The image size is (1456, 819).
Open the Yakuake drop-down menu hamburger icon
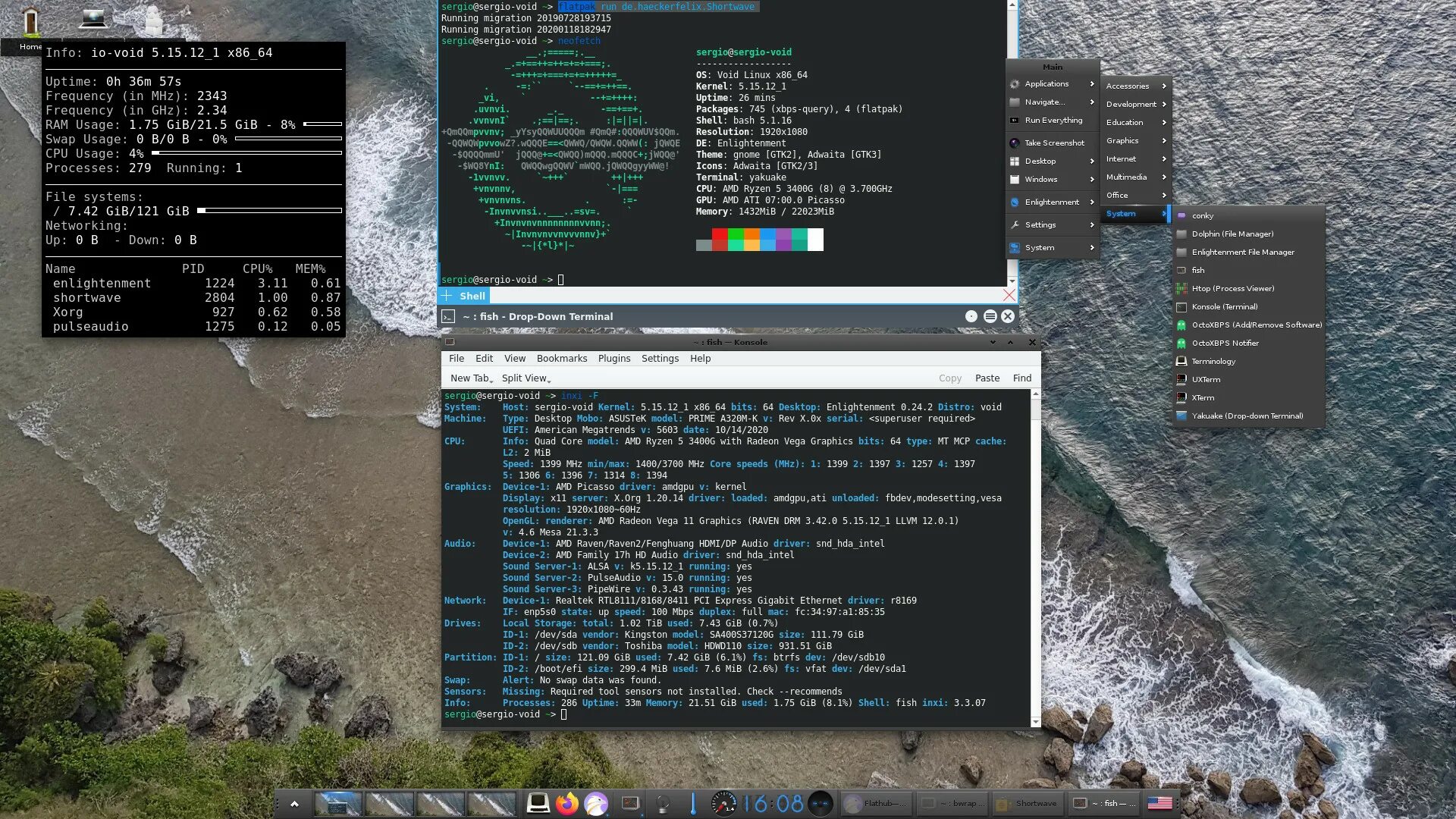990,316
